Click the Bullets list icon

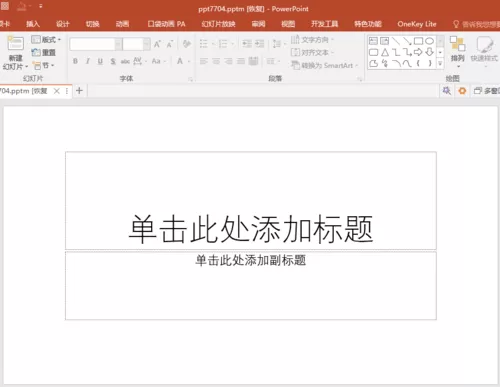[203, 44]
